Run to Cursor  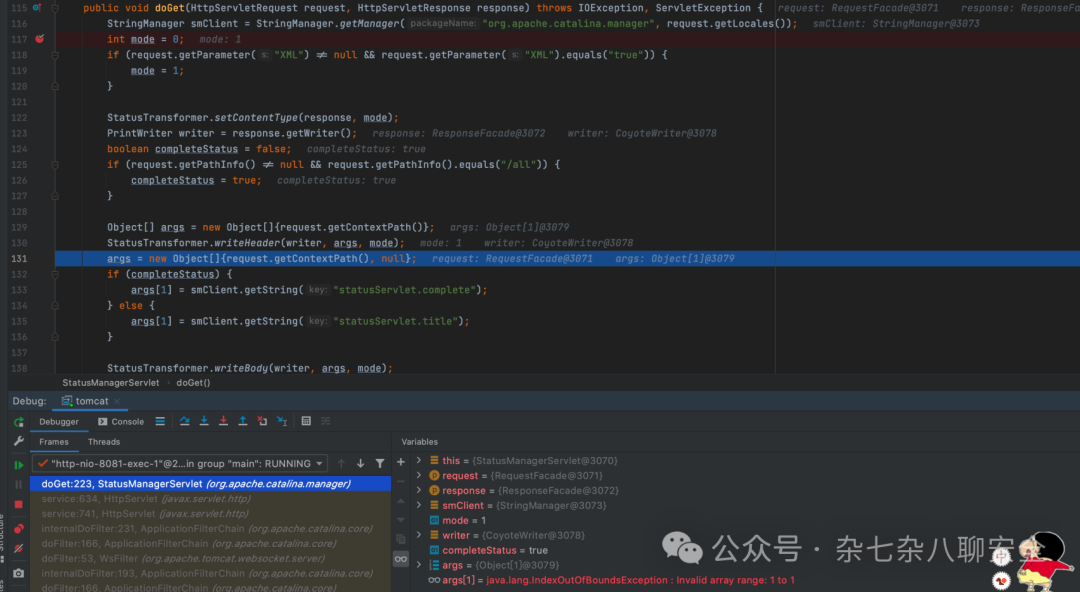click(282, 421)
